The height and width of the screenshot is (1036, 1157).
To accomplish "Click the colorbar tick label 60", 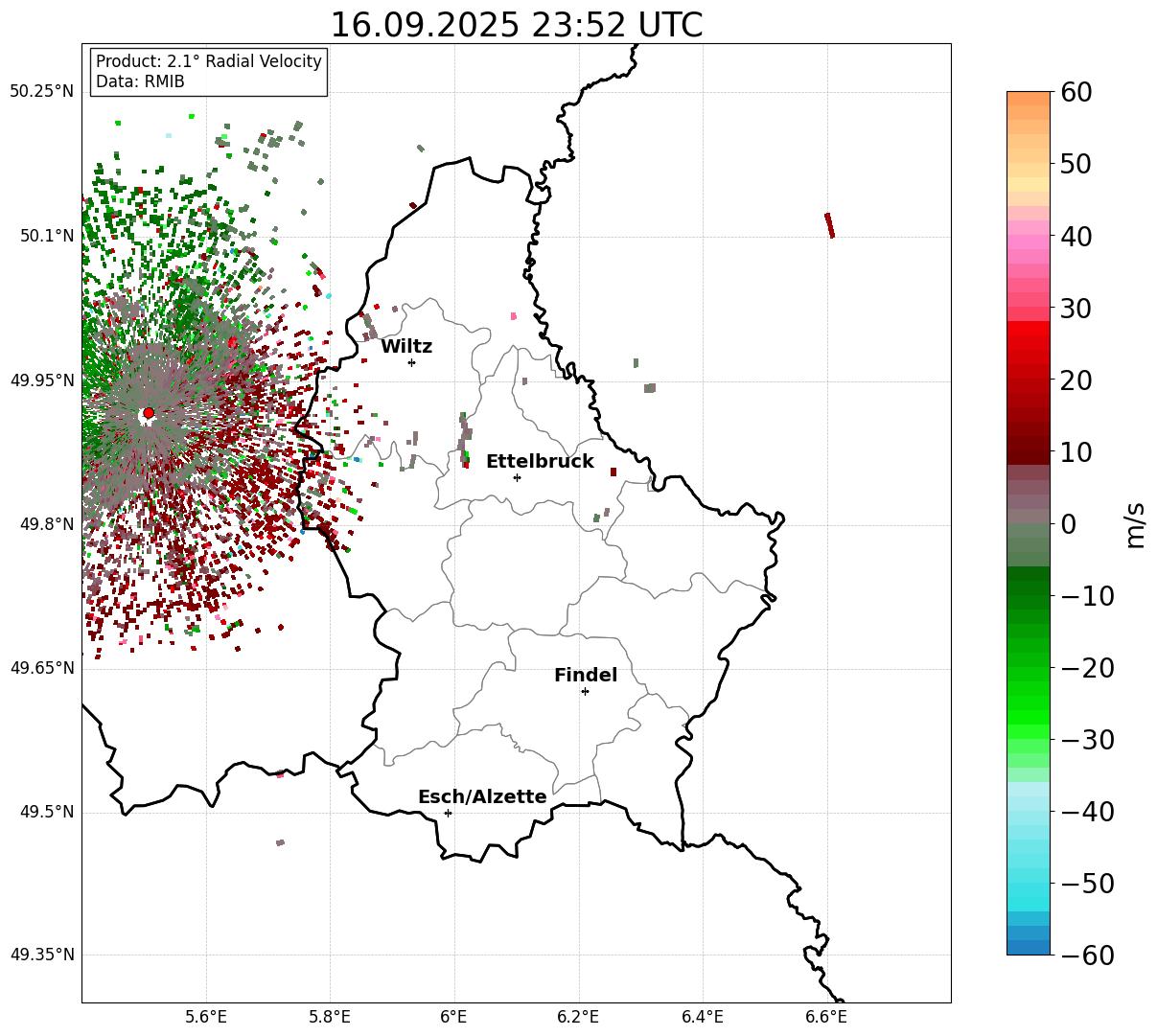I will click(x=1076, y=92).
